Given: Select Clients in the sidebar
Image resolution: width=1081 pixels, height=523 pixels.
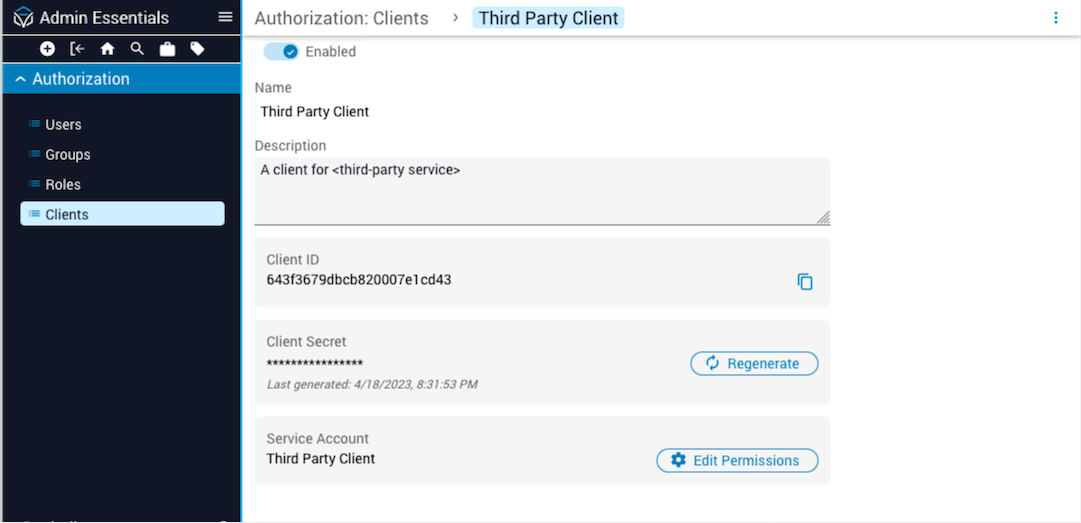Looking at the screenshot, I should [67, 214].
